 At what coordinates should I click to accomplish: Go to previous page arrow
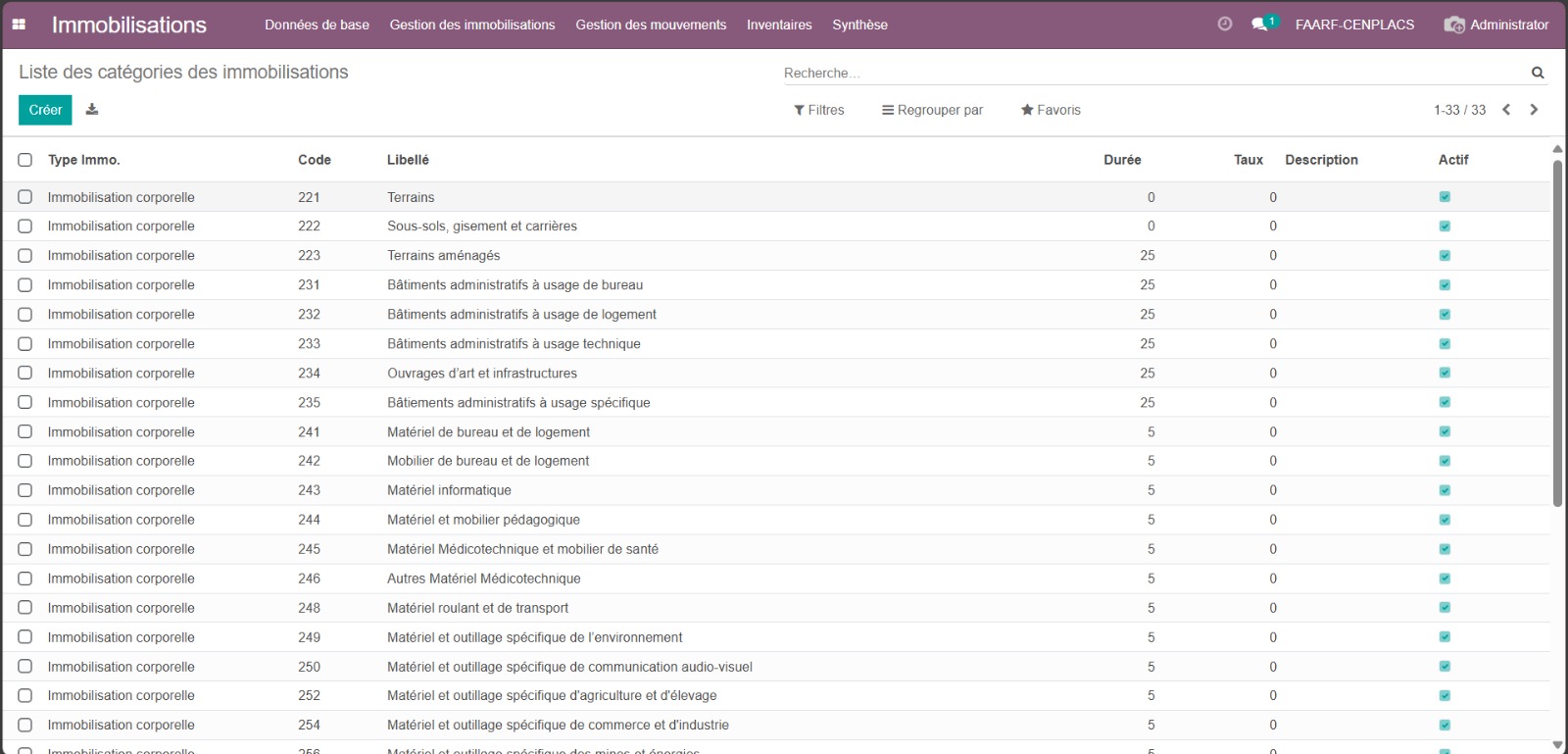point(1506,110)
